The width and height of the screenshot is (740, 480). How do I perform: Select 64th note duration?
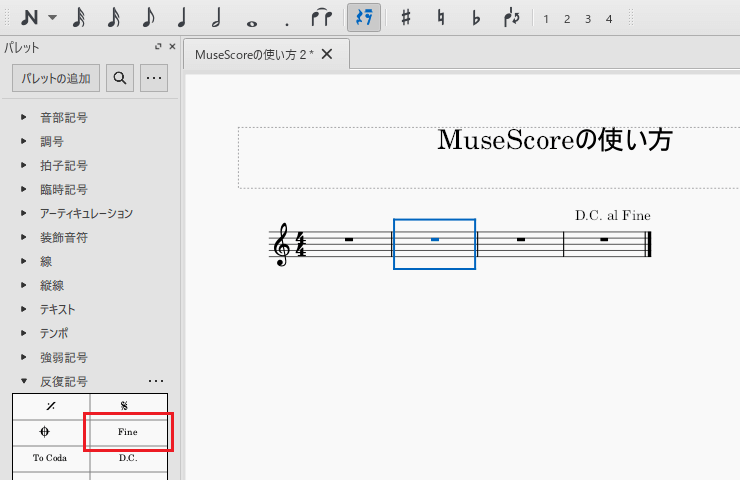pos(79,18)
